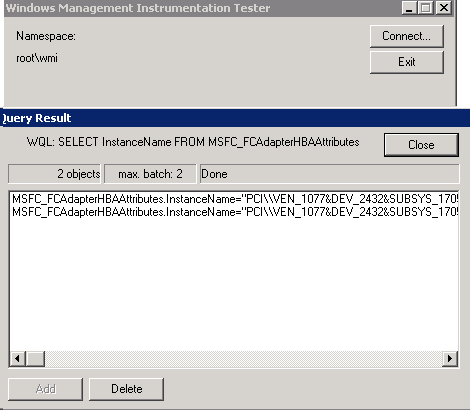Viewport: 470px width, 410px height.
Task: Click the Namespace: label
Action: [46, 36]
